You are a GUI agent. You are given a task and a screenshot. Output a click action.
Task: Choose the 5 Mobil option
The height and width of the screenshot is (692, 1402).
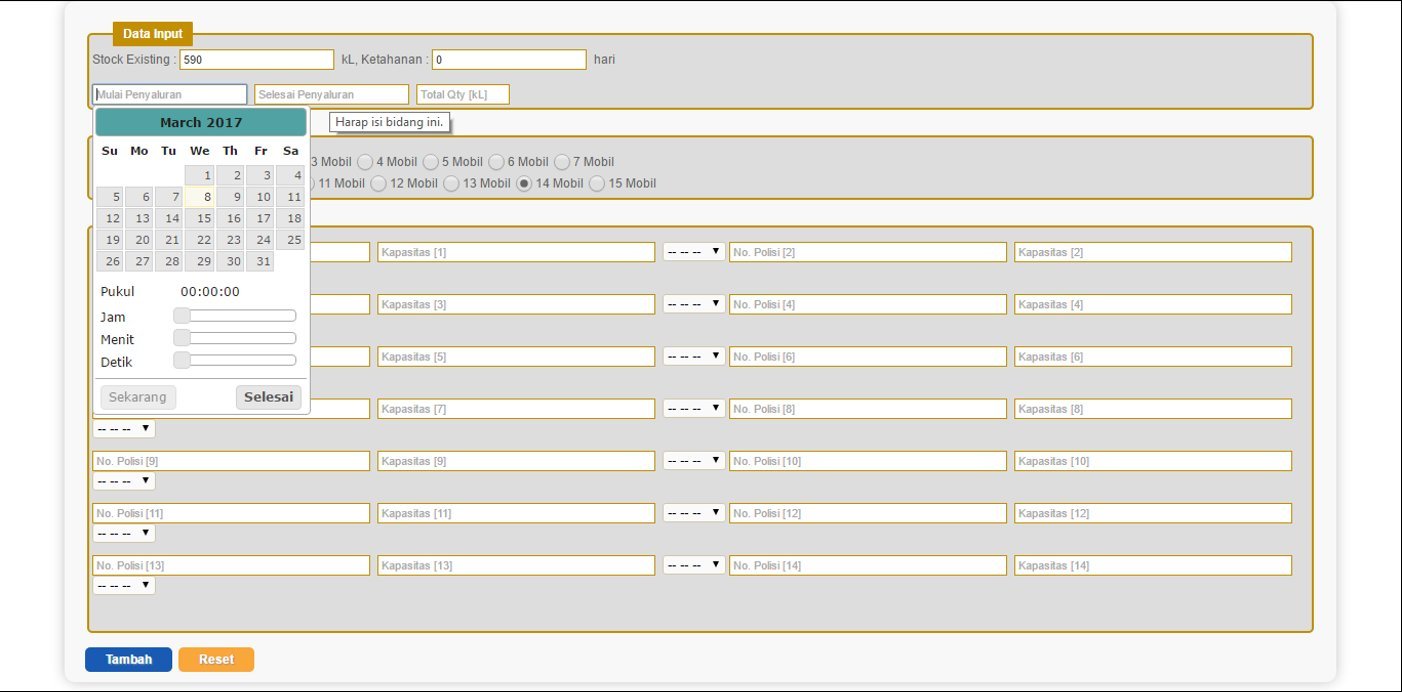pyautogui.click(x=431, y=162)
